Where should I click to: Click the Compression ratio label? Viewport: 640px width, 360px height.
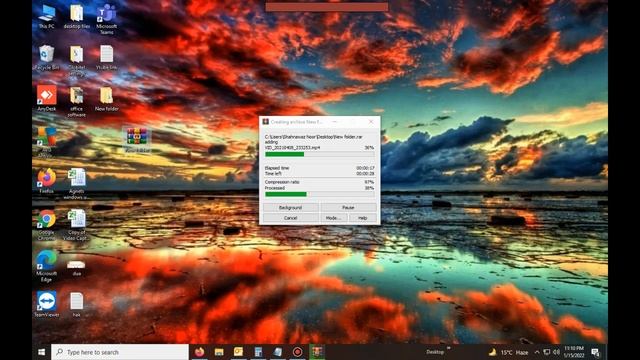[x=282, y=182]
